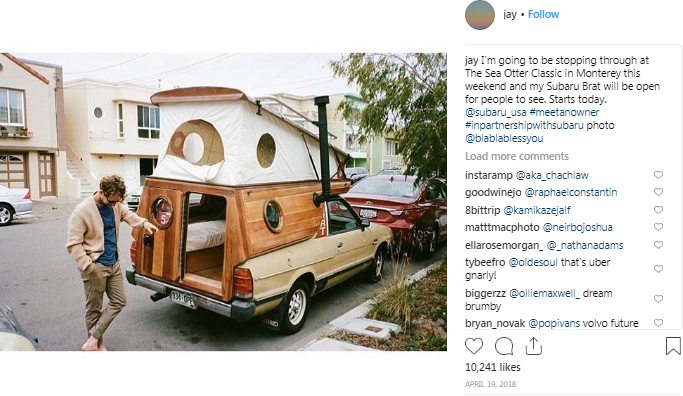This screenshot has height=396, width=683.
Task: Open the @subaru_usa mention link
Action: [495, 112]
